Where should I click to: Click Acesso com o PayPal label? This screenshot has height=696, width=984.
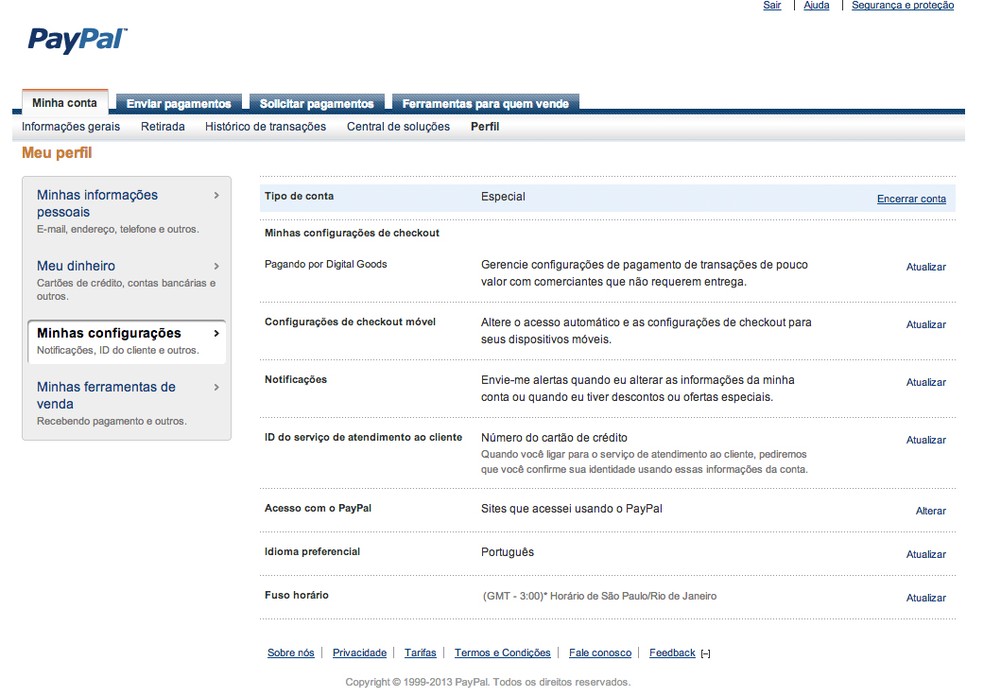click(x=318, y=508)
